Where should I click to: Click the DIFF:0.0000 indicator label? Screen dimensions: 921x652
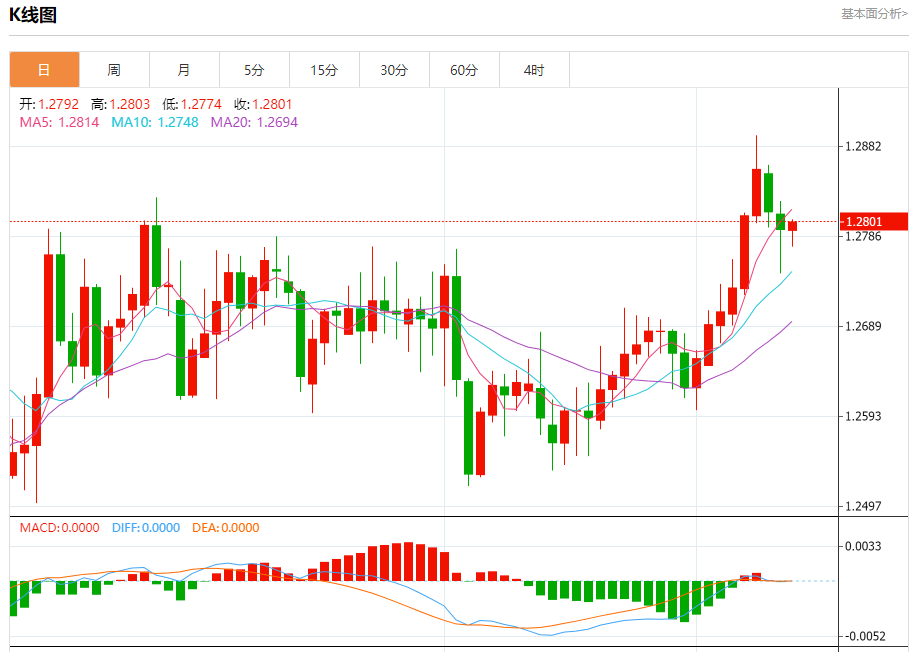(x=146, y=527)
